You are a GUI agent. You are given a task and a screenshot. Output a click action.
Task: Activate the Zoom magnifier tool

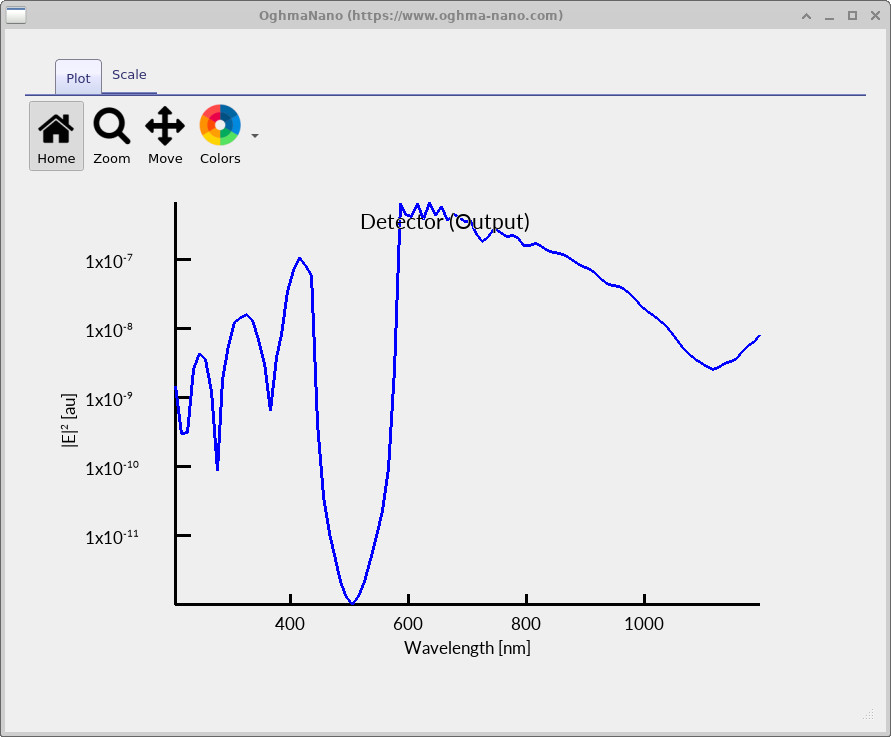(111, 136)
